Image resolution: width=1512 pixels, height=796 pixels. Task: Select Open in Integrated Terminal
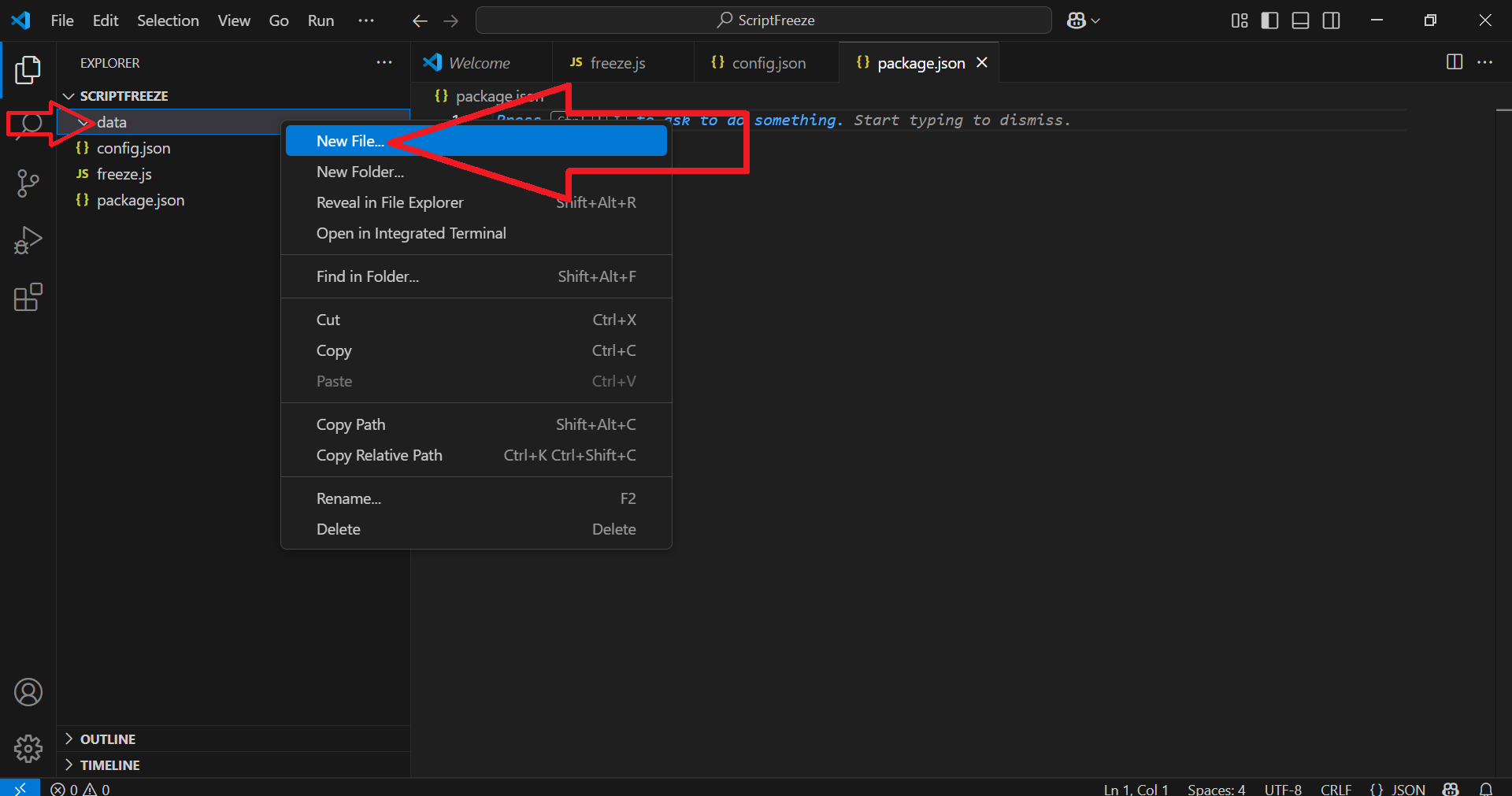coord(476,233)
